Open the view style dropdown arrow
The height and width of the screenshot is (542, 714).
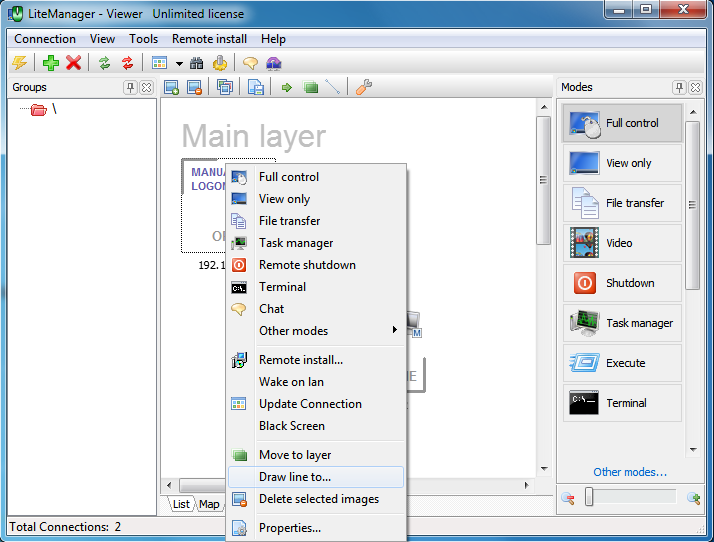(x=179, y=63)
